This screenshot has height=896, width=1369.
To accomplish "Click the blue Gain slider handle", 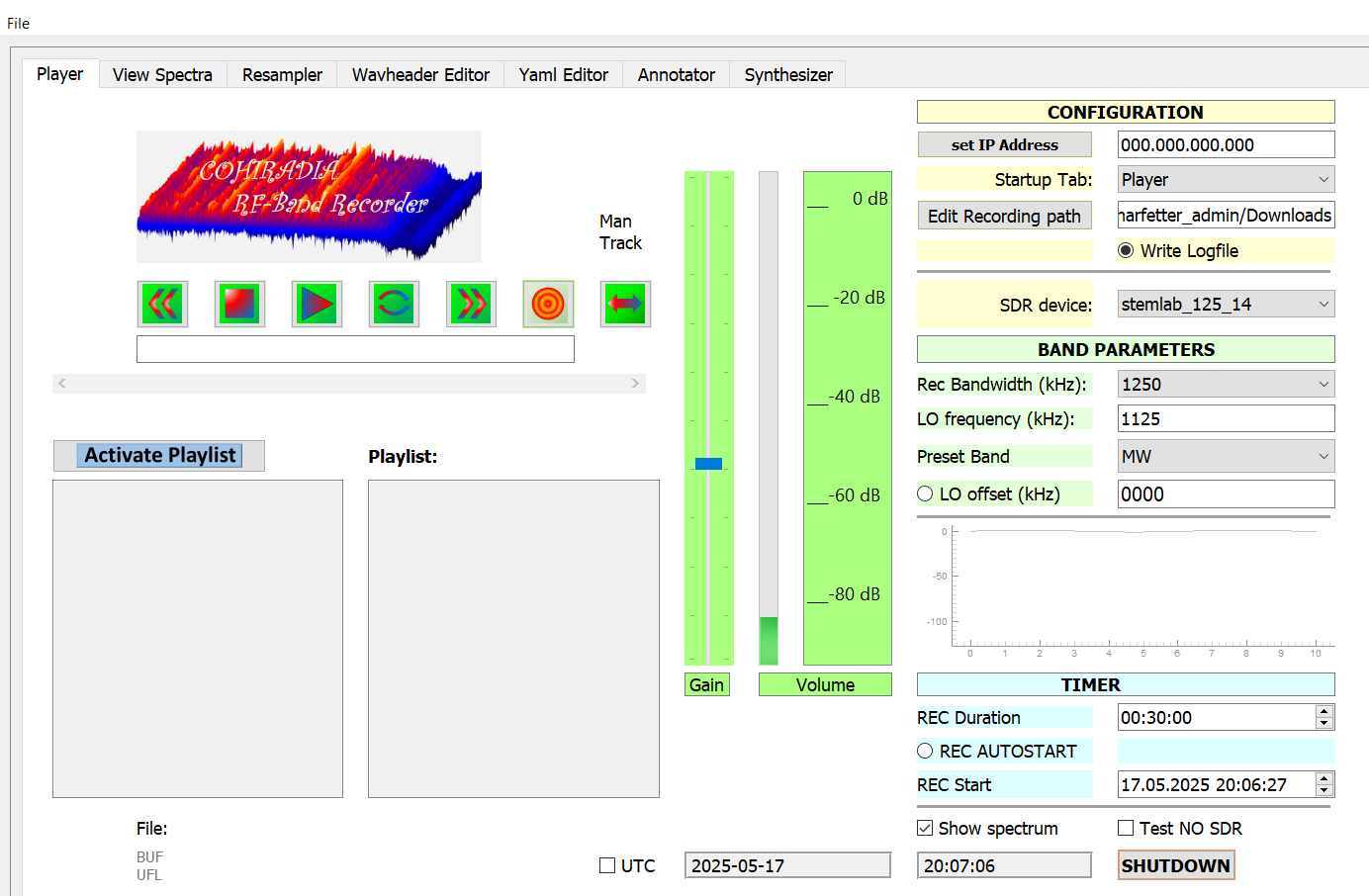I will (708, 464).
